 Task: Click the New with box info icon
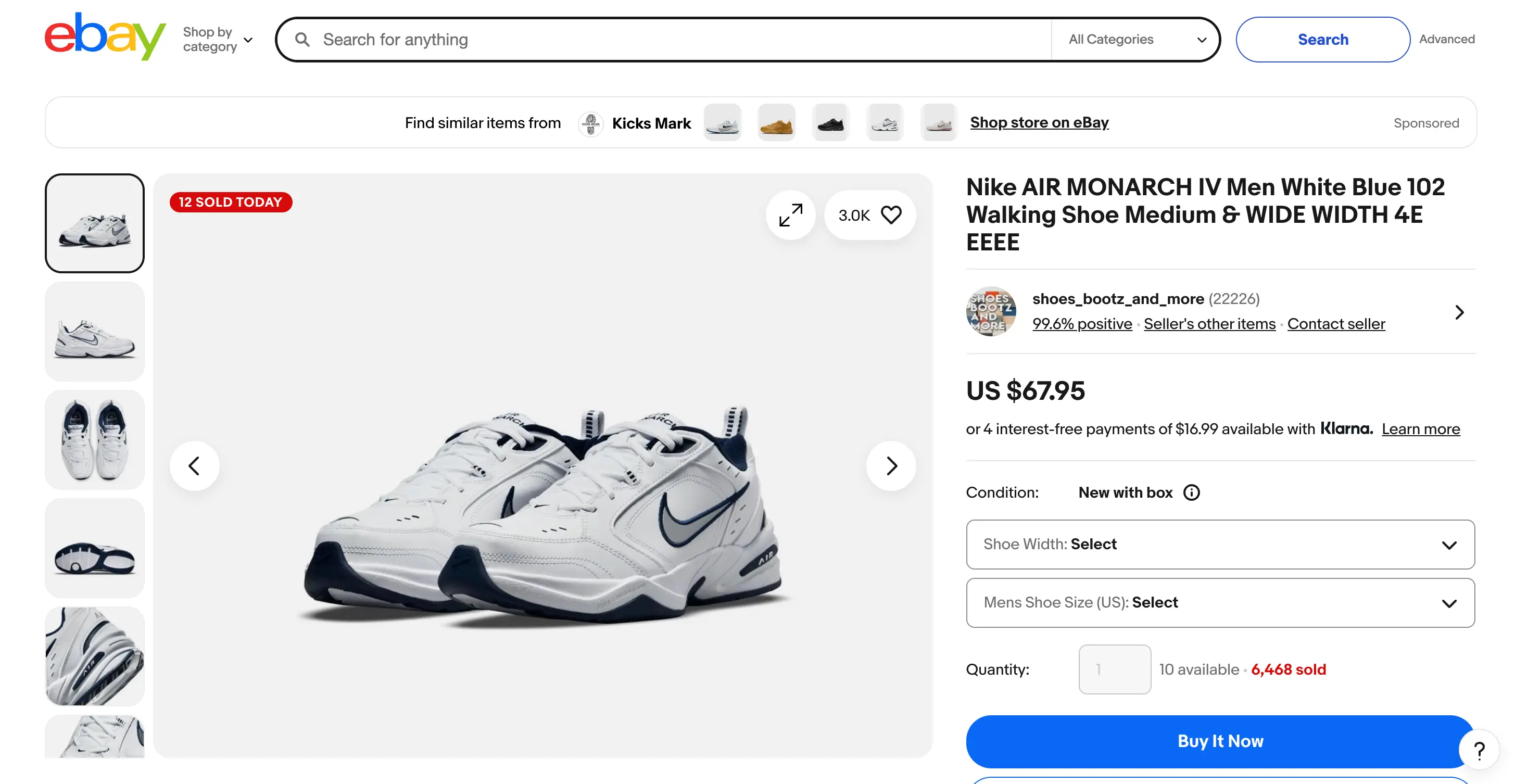tap(1192, 492)
